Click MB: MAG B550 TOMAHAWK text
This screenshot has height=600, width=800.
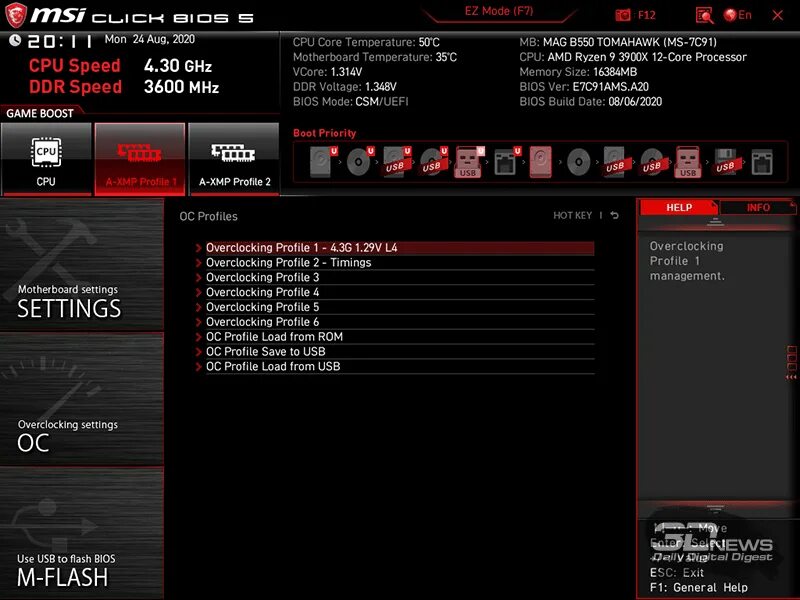pyautogui.click(x=618, y=42)
